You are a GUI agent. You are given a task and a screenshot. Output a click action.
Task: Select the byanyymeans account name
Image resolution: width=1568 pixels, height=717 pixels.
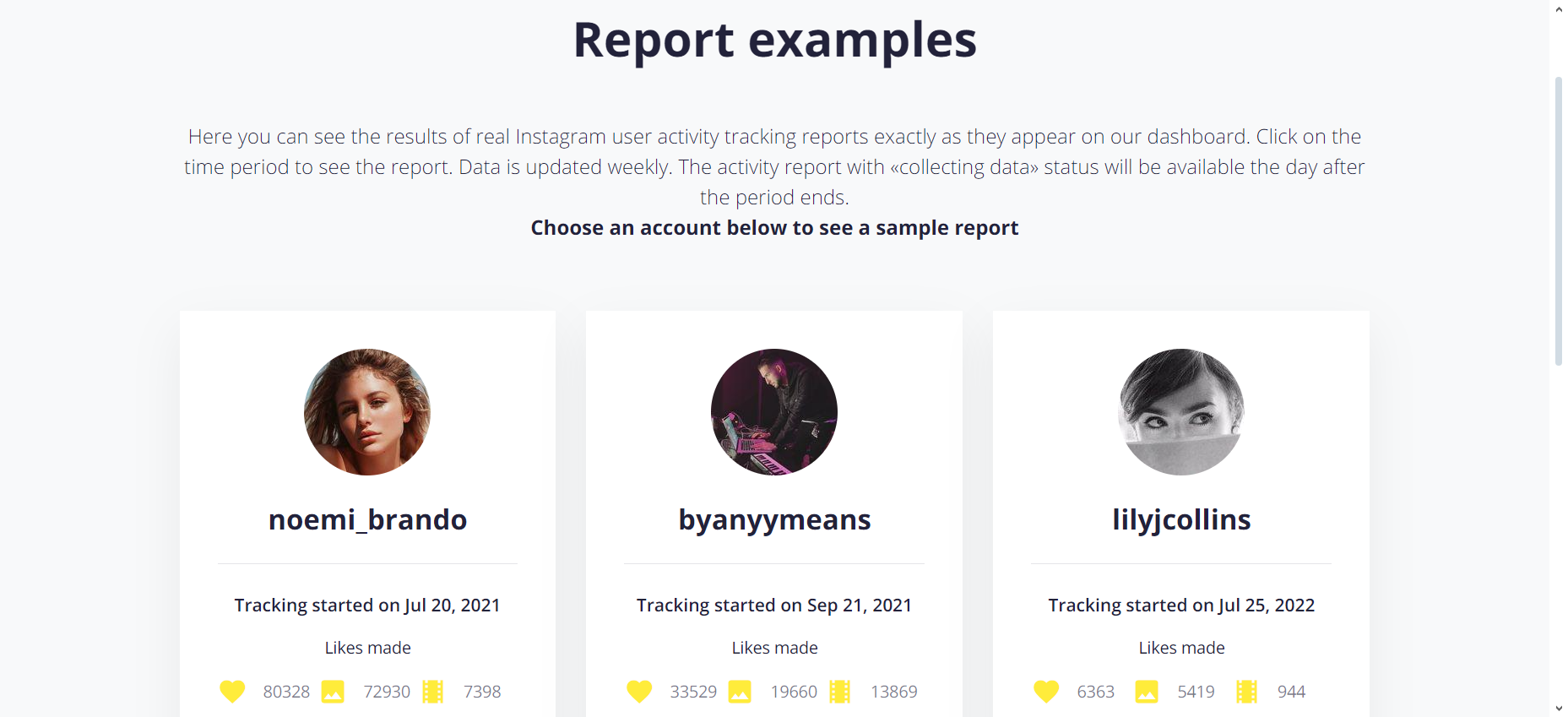(x=774, y=520)
